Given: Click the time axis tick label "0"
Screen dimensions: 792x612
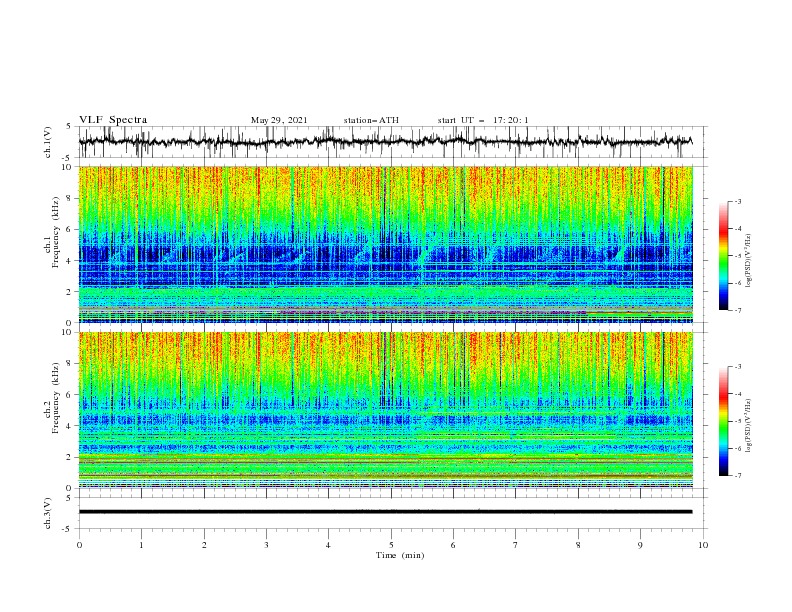Looking at the screenshot, I should coord(79,545).
